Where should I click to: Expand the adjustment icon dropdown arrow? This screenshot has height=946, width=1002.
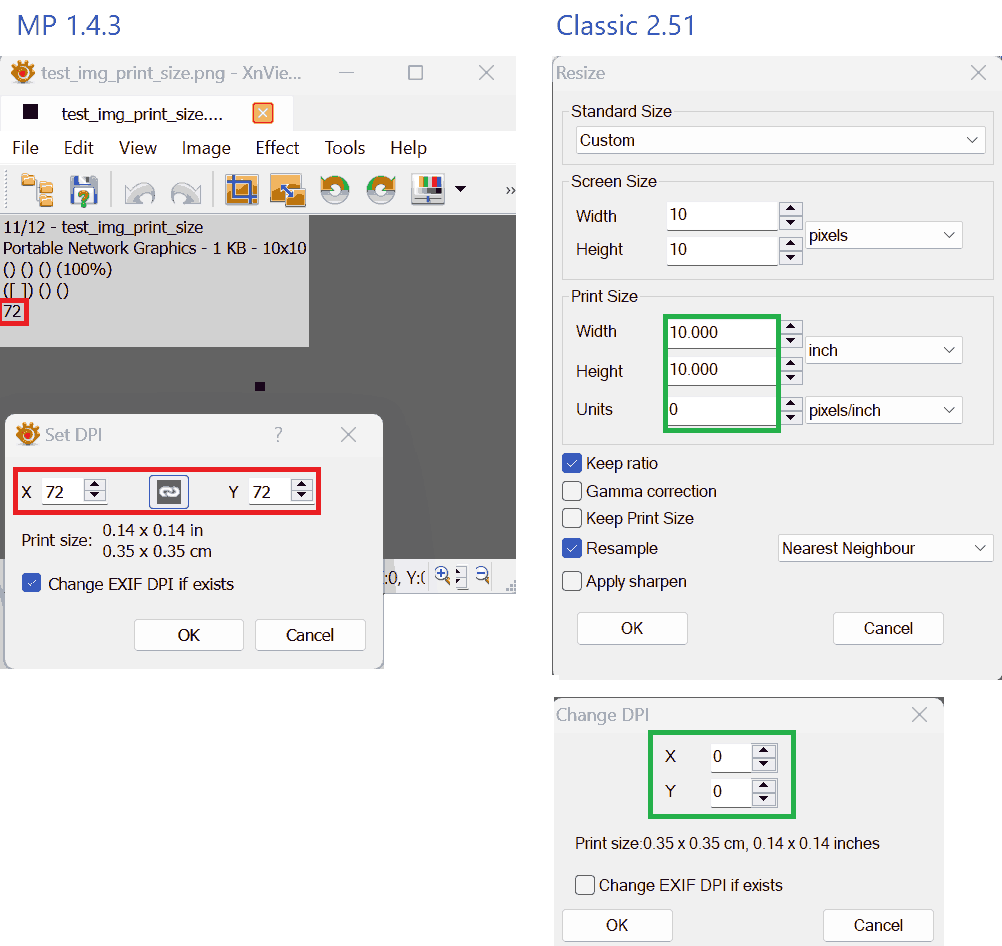(460, 189)
